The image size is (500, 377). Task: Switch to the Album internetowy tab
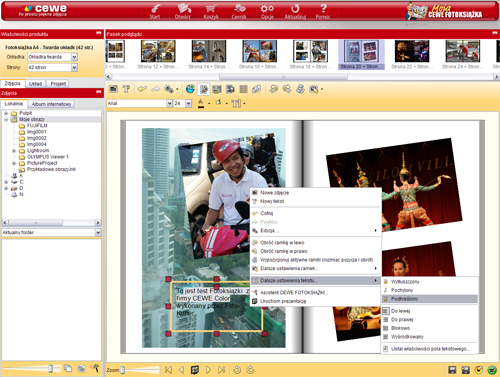point(51,104)
